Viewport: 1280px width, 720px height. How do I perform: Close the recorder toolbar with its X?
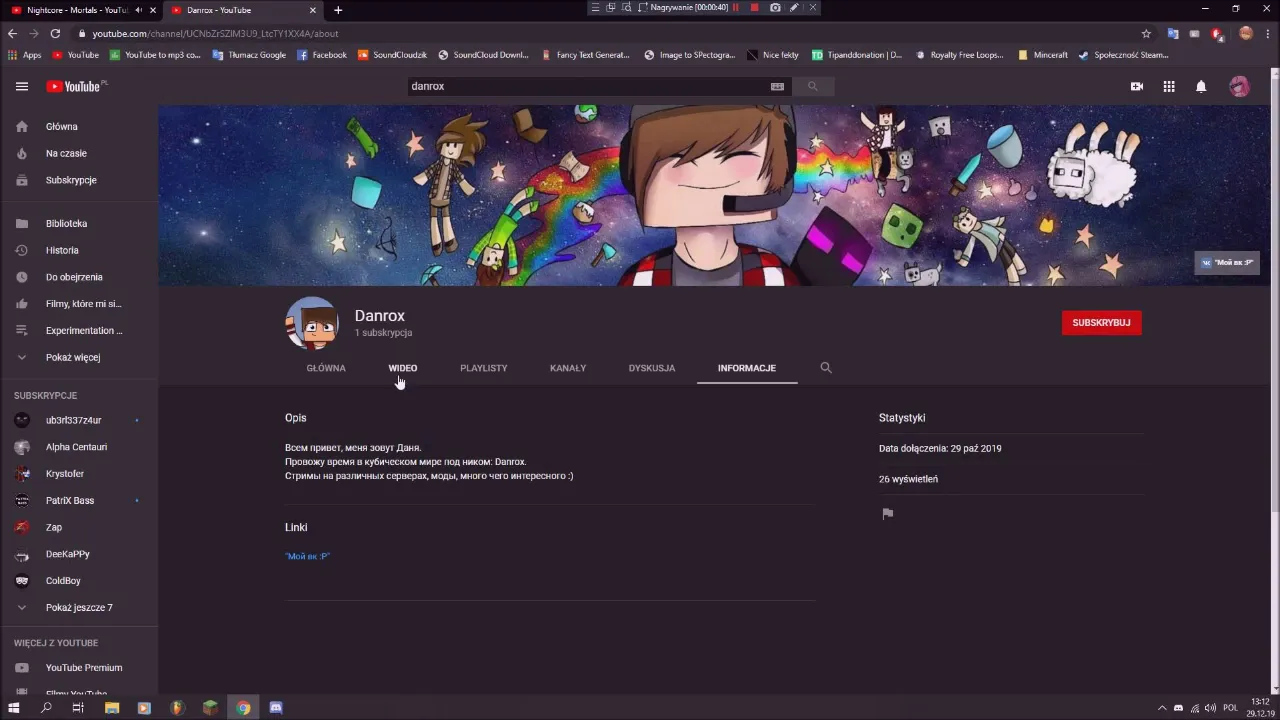pyautogui.click(x=812, y=7)
